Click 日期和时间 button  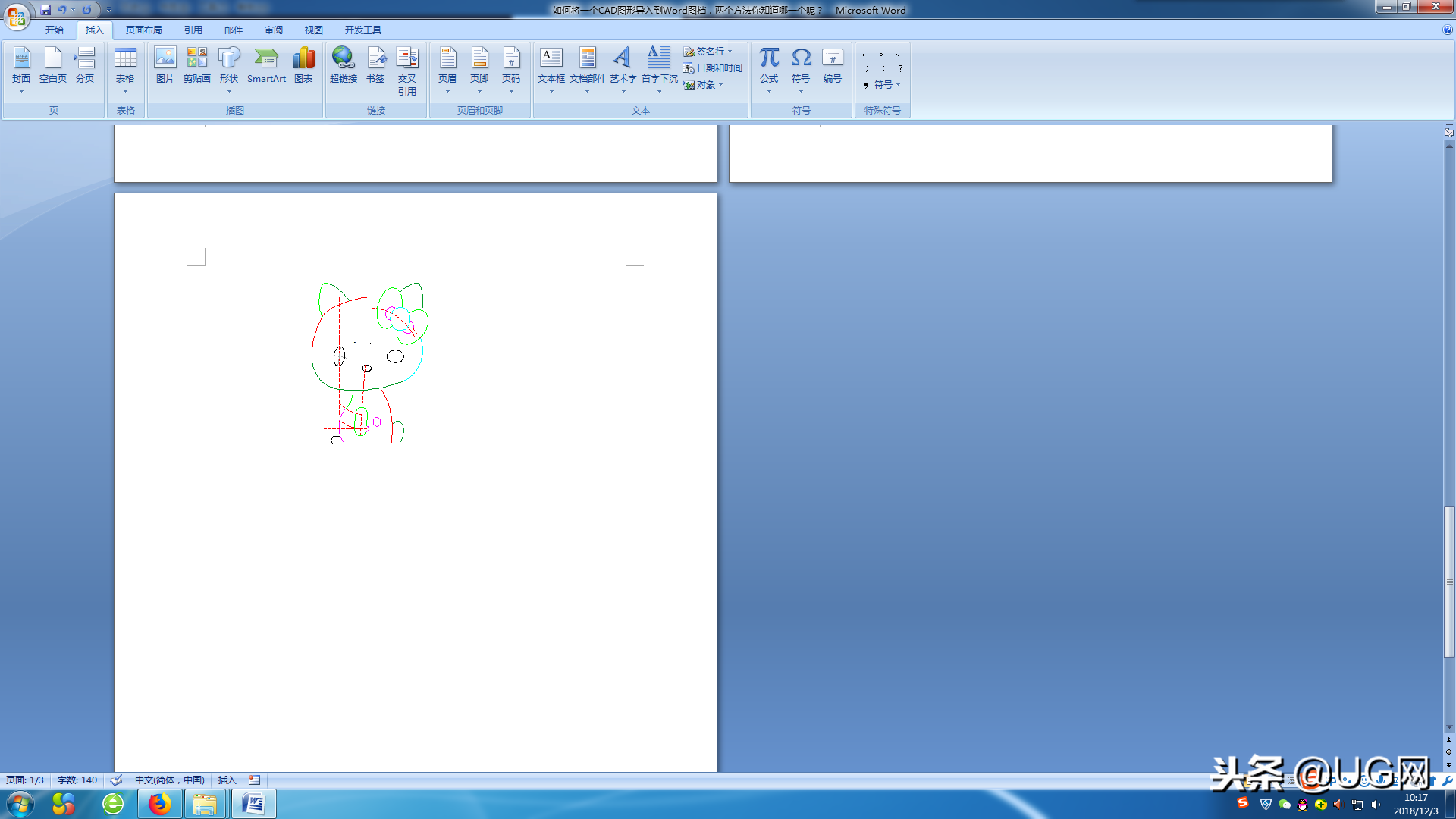coord(713,68)
